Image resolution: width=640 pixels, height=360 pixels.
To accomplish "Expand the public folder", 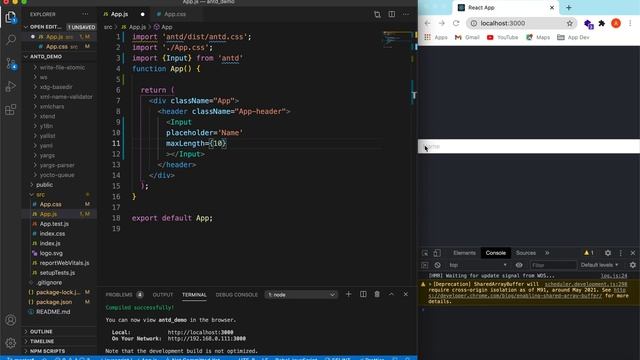I will coord(44,185).
